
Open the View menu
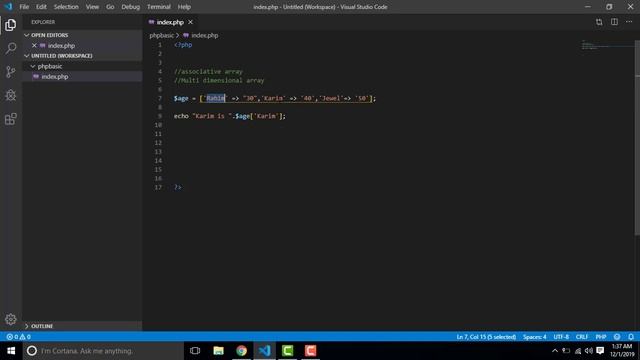[x=92, y=7]
